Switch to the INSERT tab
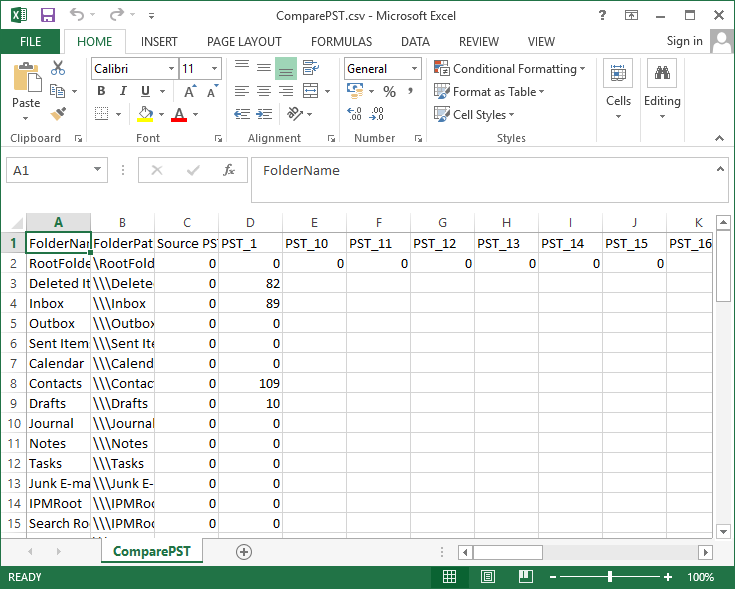Viewport: 736px width, 589px height. click(159, 42)
